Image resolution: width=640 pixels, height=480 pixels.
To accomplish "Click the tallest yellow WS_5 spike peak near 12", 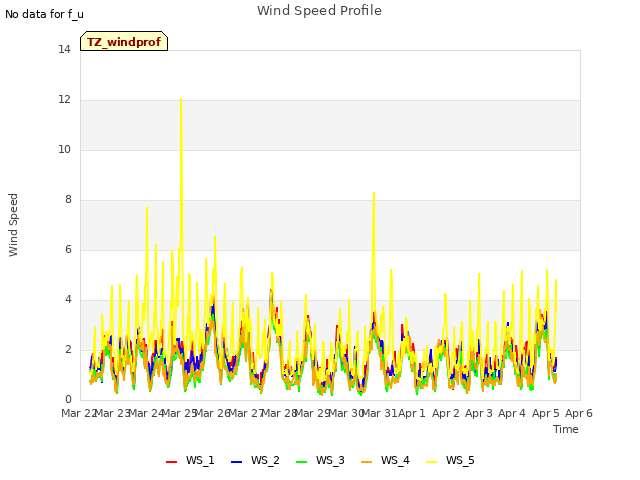I will click(x=181, y=99).
